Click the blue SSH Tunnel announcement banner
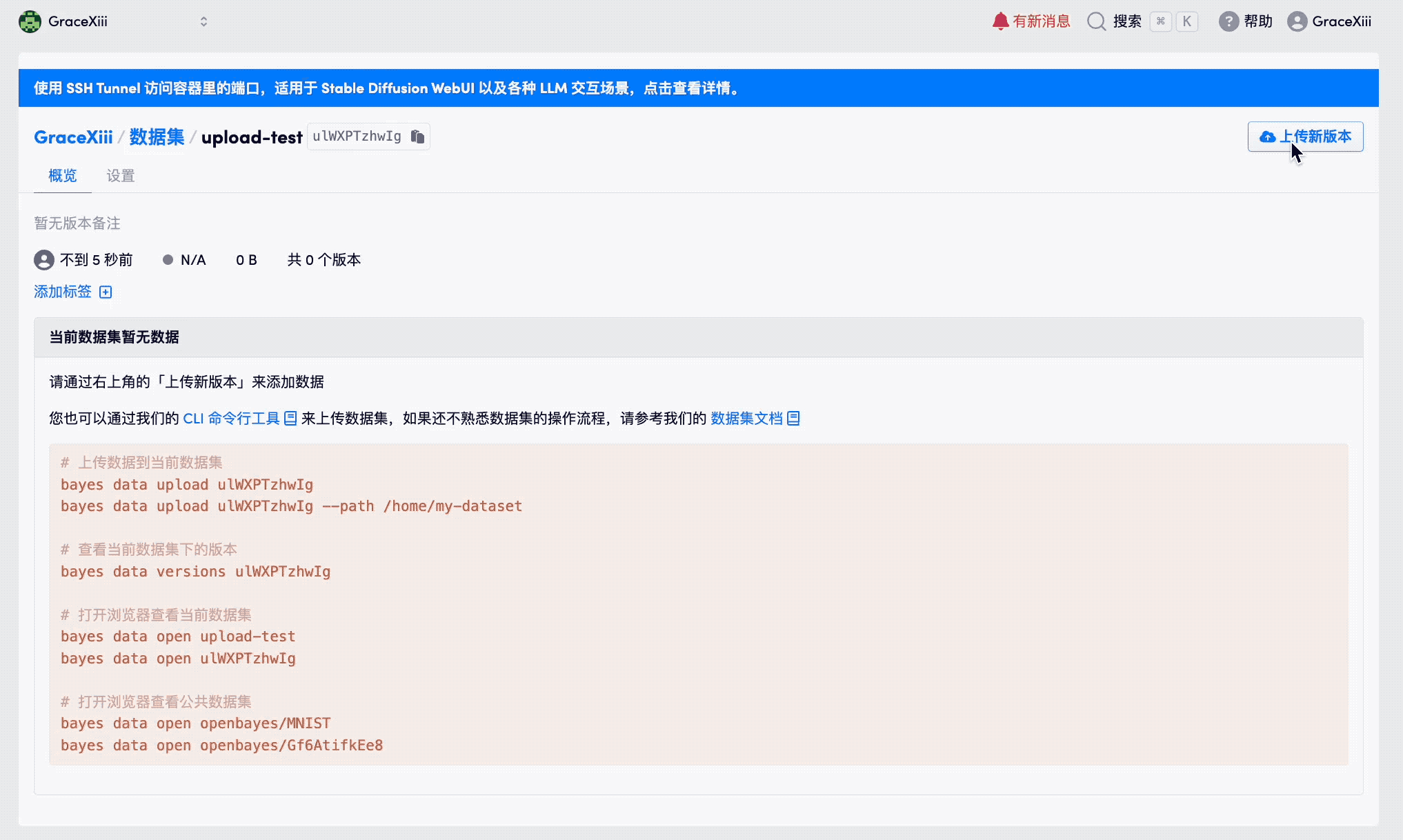This screenshot has height=840, width=1403. 386,88
